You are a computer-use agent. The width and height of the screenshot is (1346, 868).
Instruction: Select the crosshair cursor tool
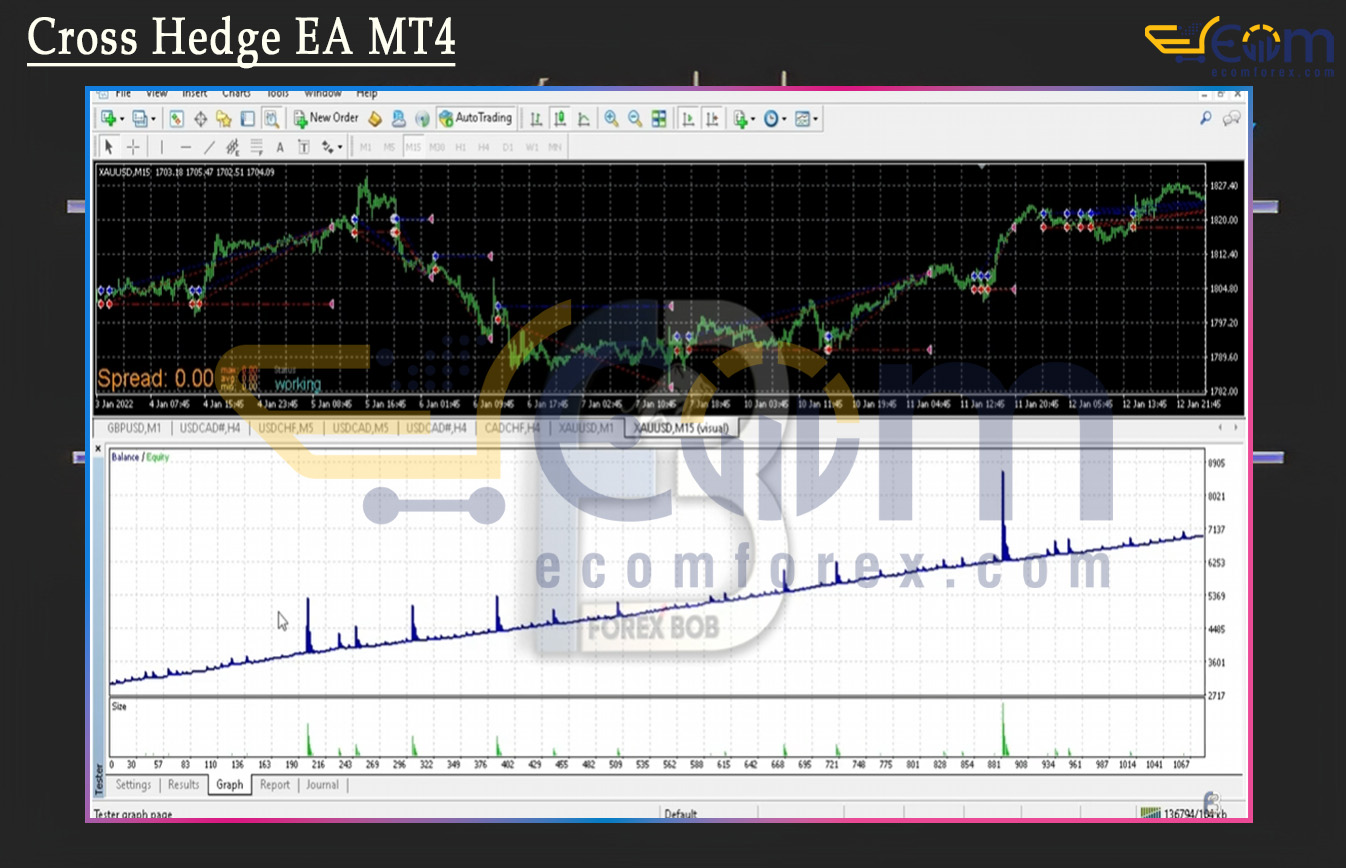(x=133, y=147)
